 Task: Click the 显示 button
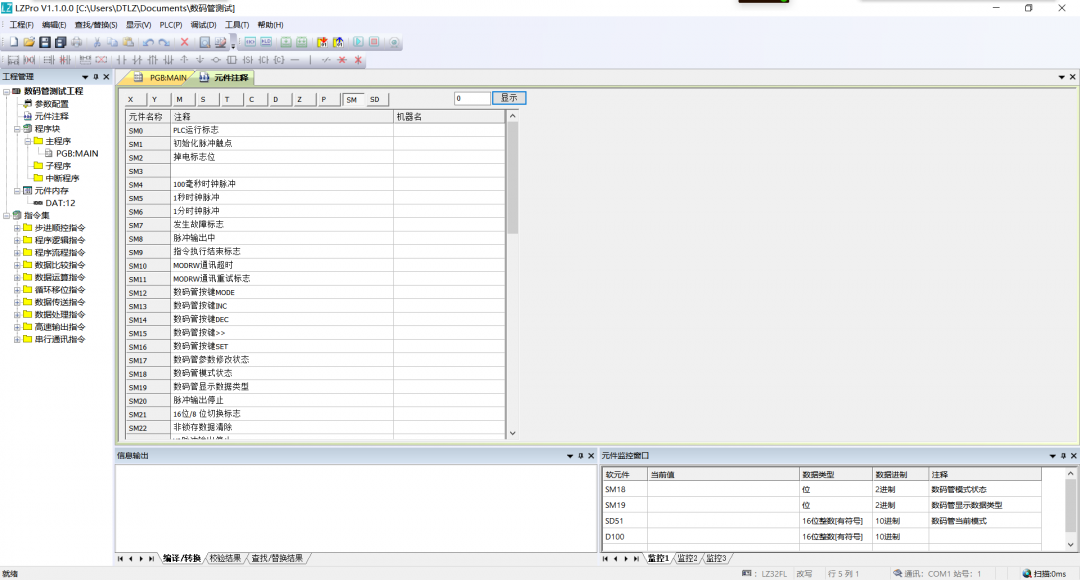pos(509,98)
